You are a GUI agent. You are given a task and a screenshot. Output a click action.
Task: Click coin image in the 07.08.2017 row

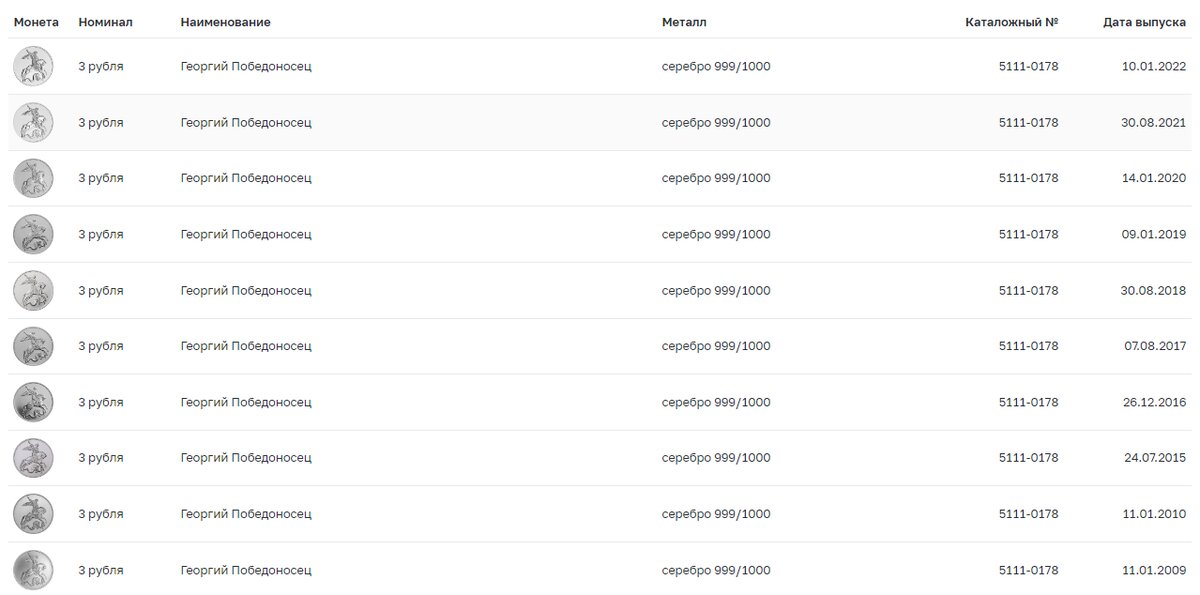pos(33,347)
